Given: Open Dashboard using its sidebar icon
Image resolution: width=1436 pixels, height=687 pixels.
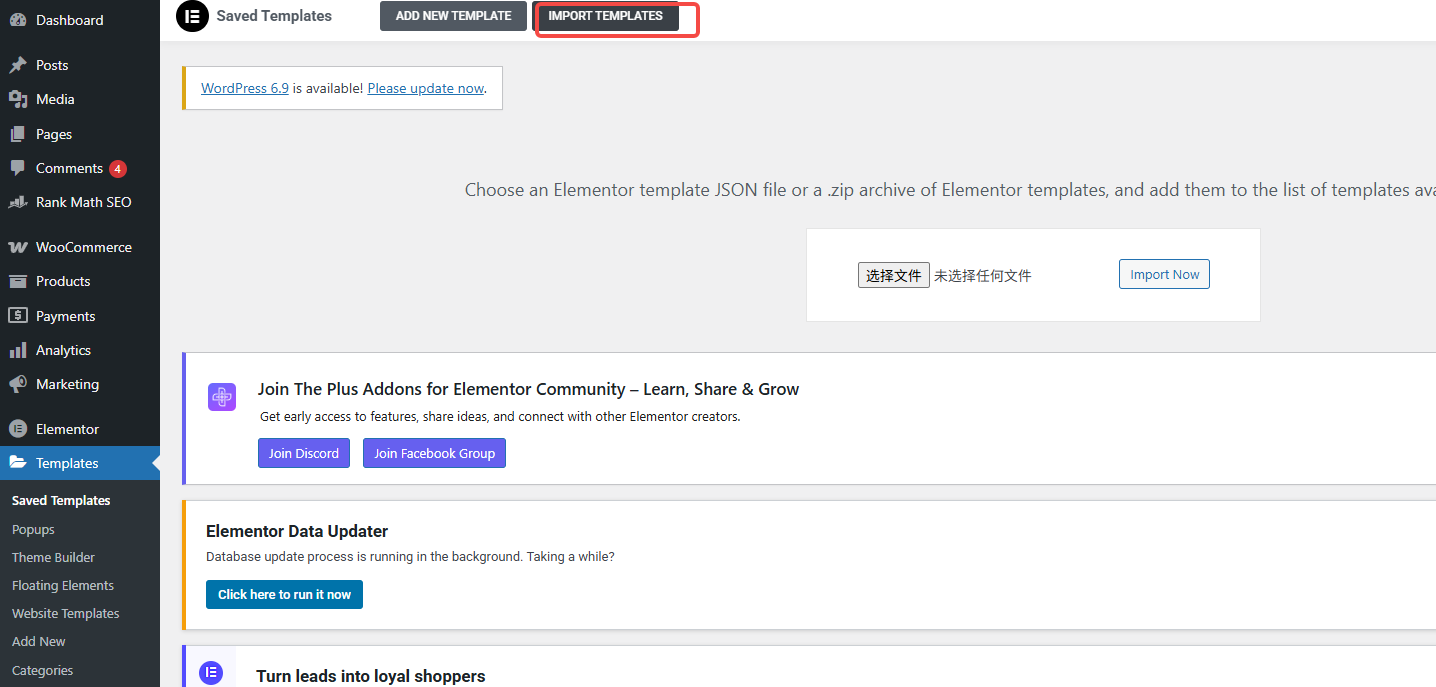Looking at the screenshot, I should [19, 19].
